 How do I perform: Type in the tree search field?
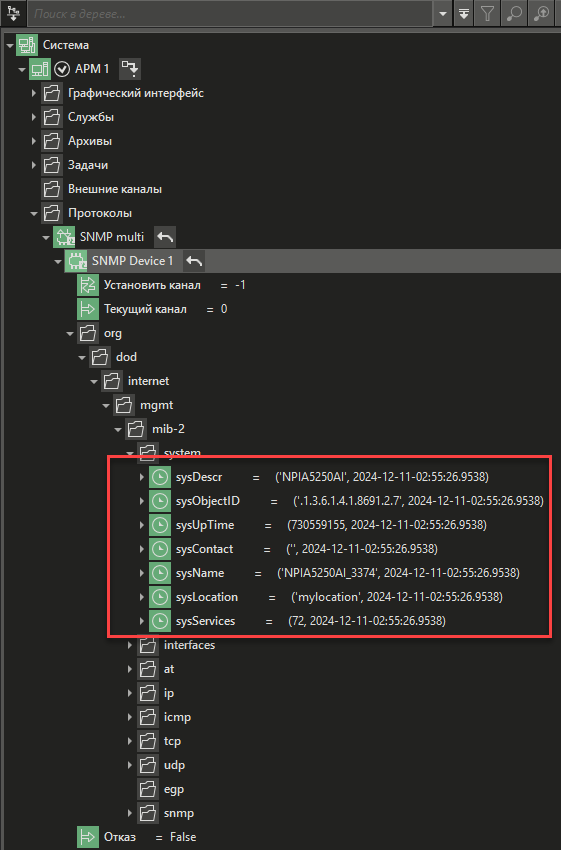(x=230, y=14)
